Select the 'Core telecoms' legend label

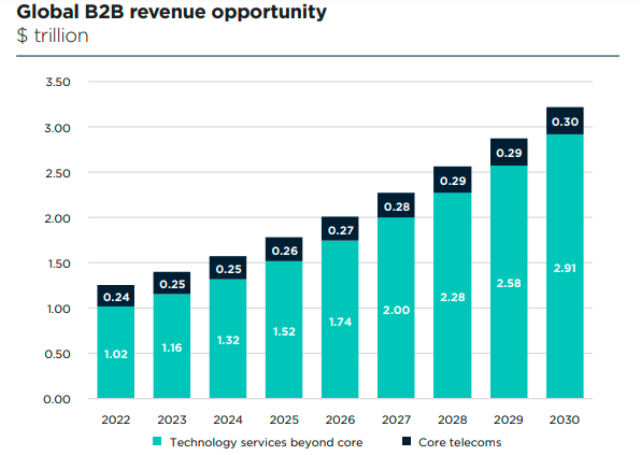460,442
